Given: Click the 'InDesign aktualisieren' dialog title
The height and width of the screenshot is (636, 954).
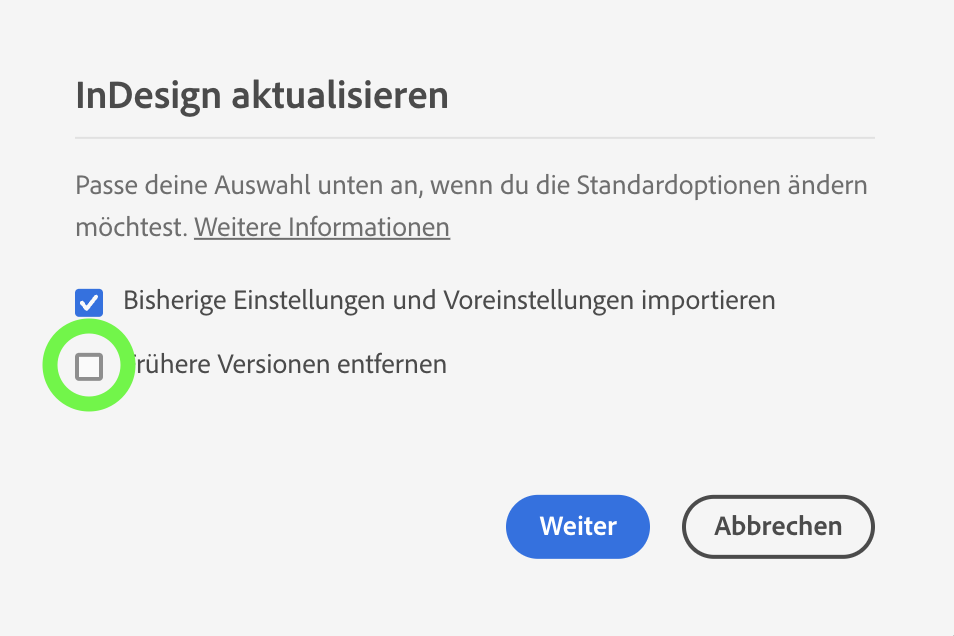Looking at the screenshot, I should tap(261, 96).
